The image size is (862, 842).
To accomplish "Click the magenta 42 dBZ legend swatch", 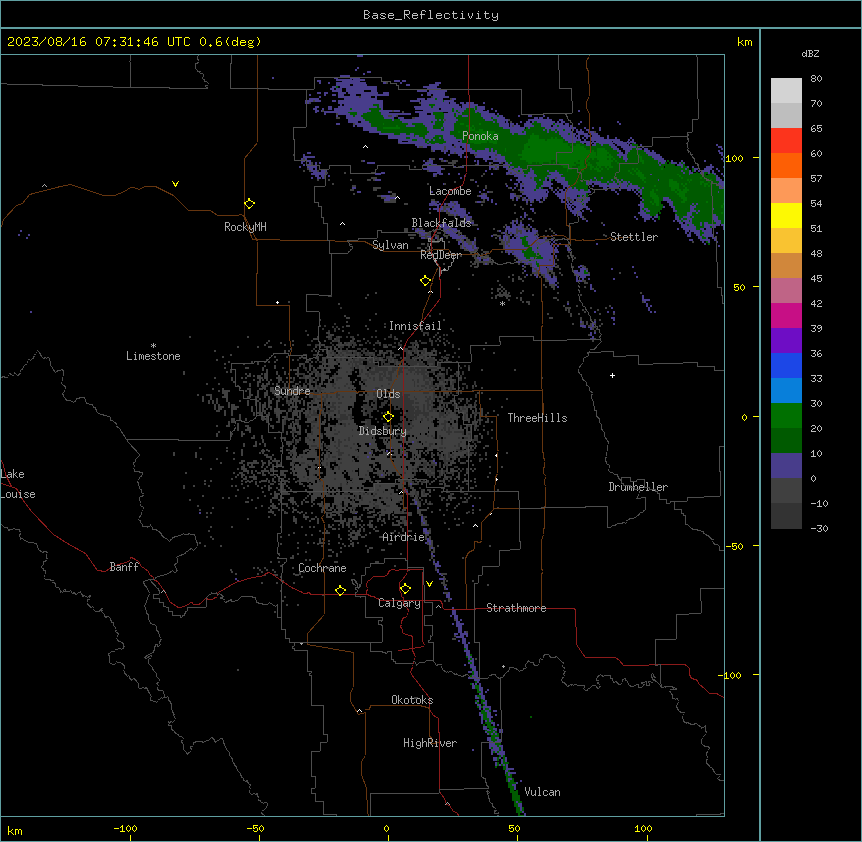I will tap(786, 315).
